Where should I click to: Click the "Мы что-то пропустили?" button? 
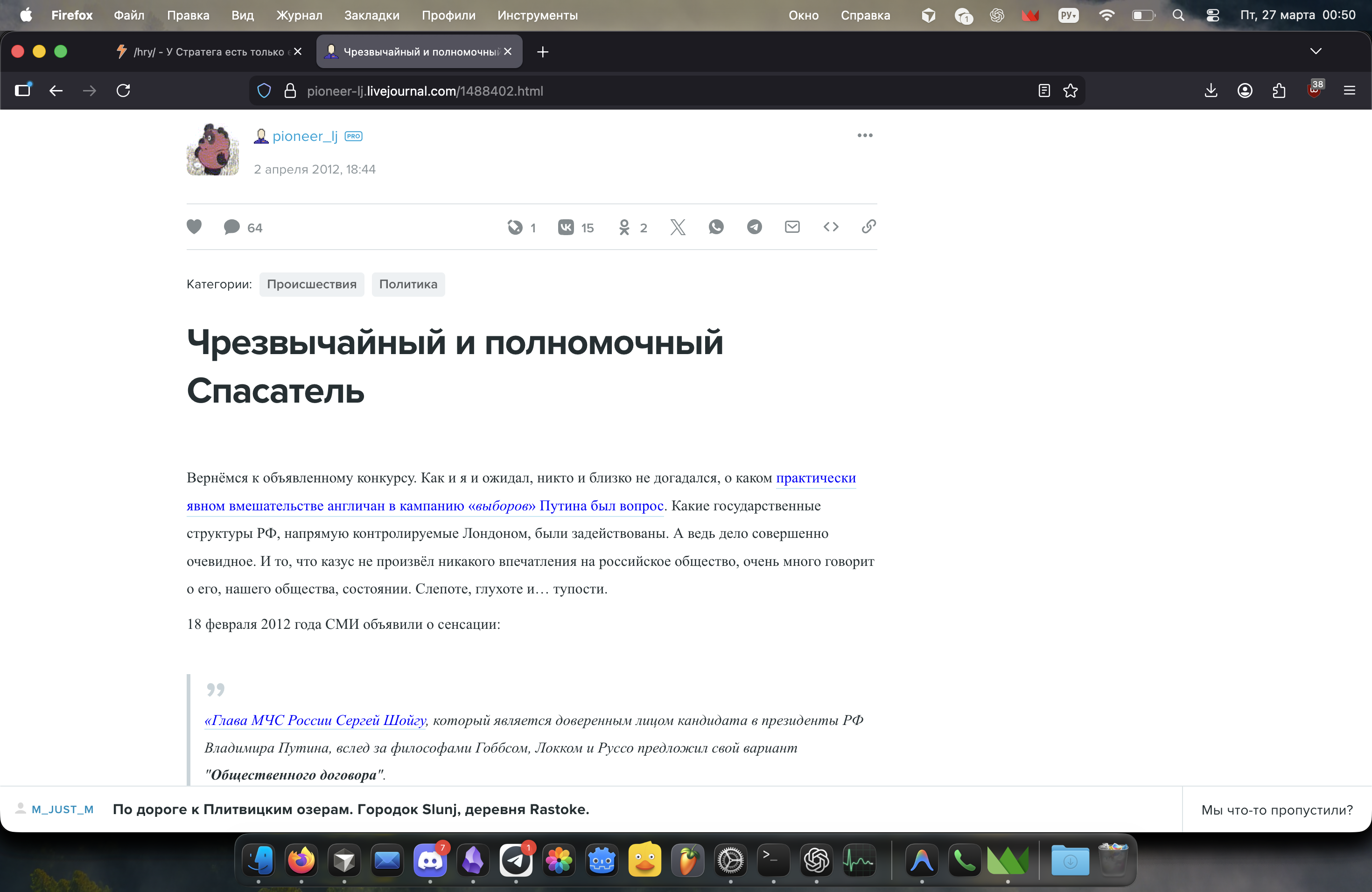(1277, 809)
